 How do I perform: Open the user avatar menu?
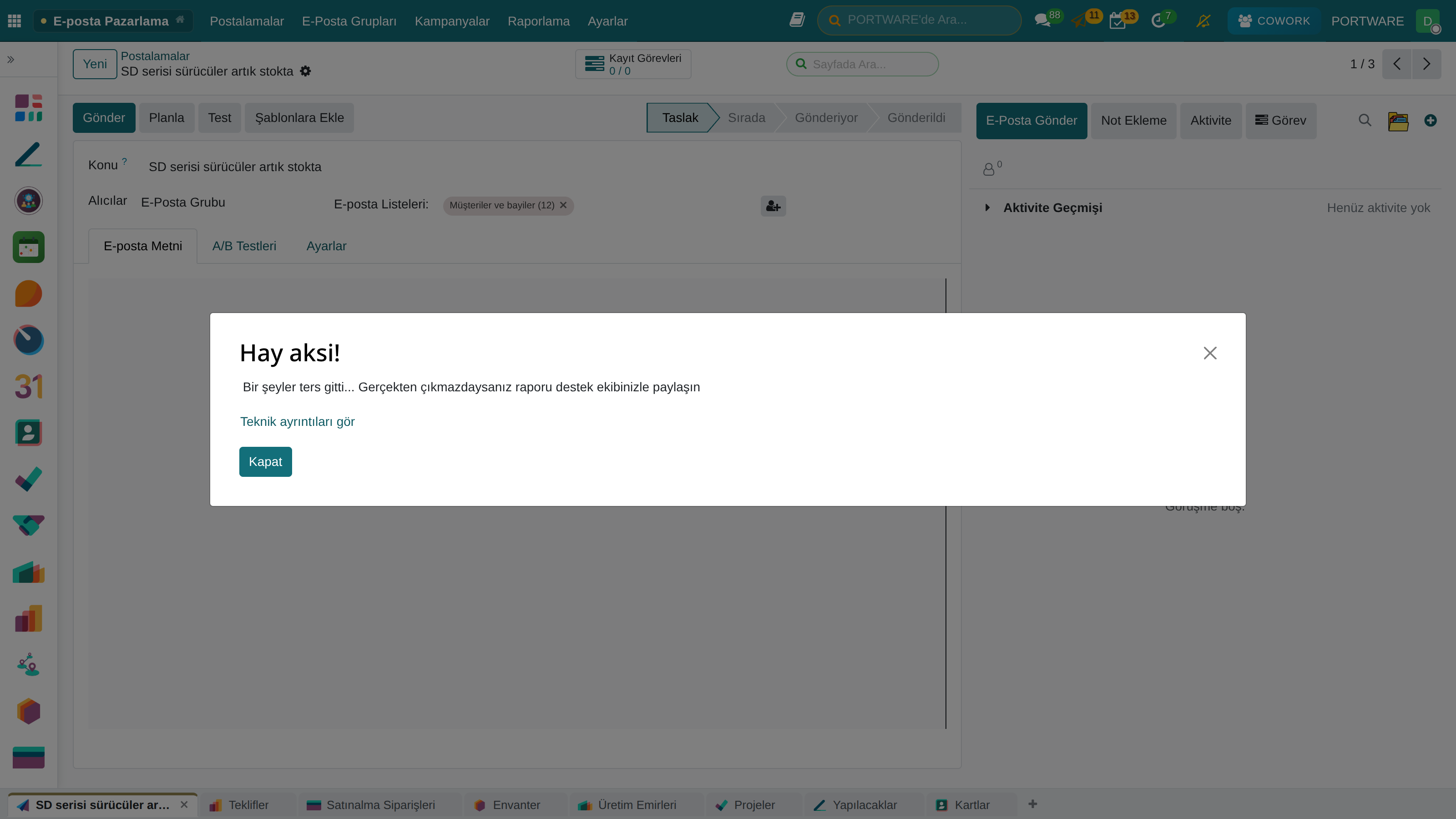click(x=1428, y=21)
